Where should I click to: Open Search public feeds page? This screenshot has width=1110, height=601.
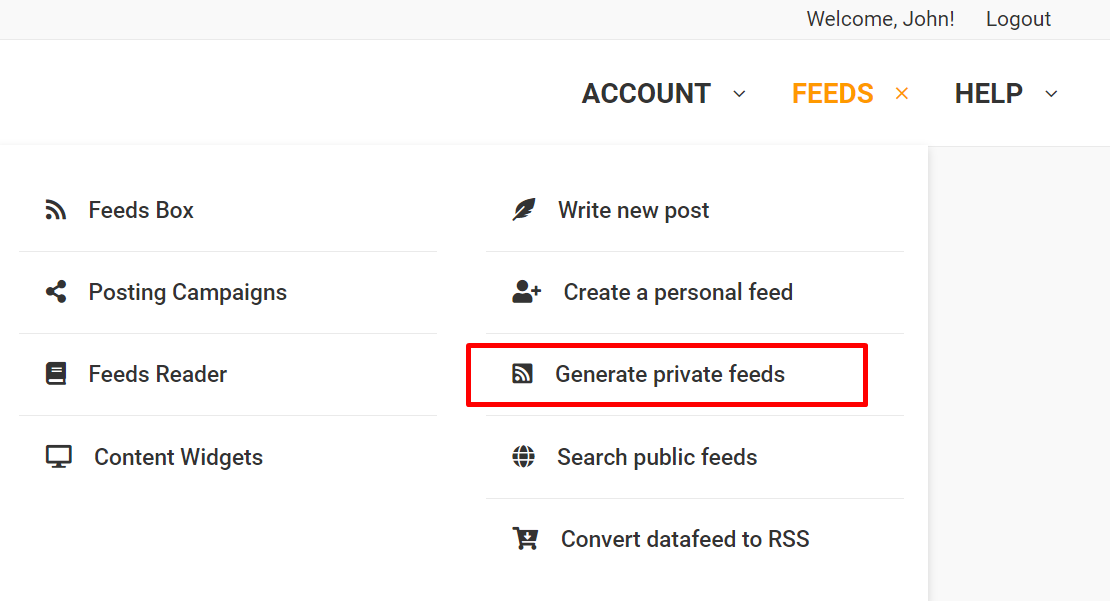coord(657,457)
